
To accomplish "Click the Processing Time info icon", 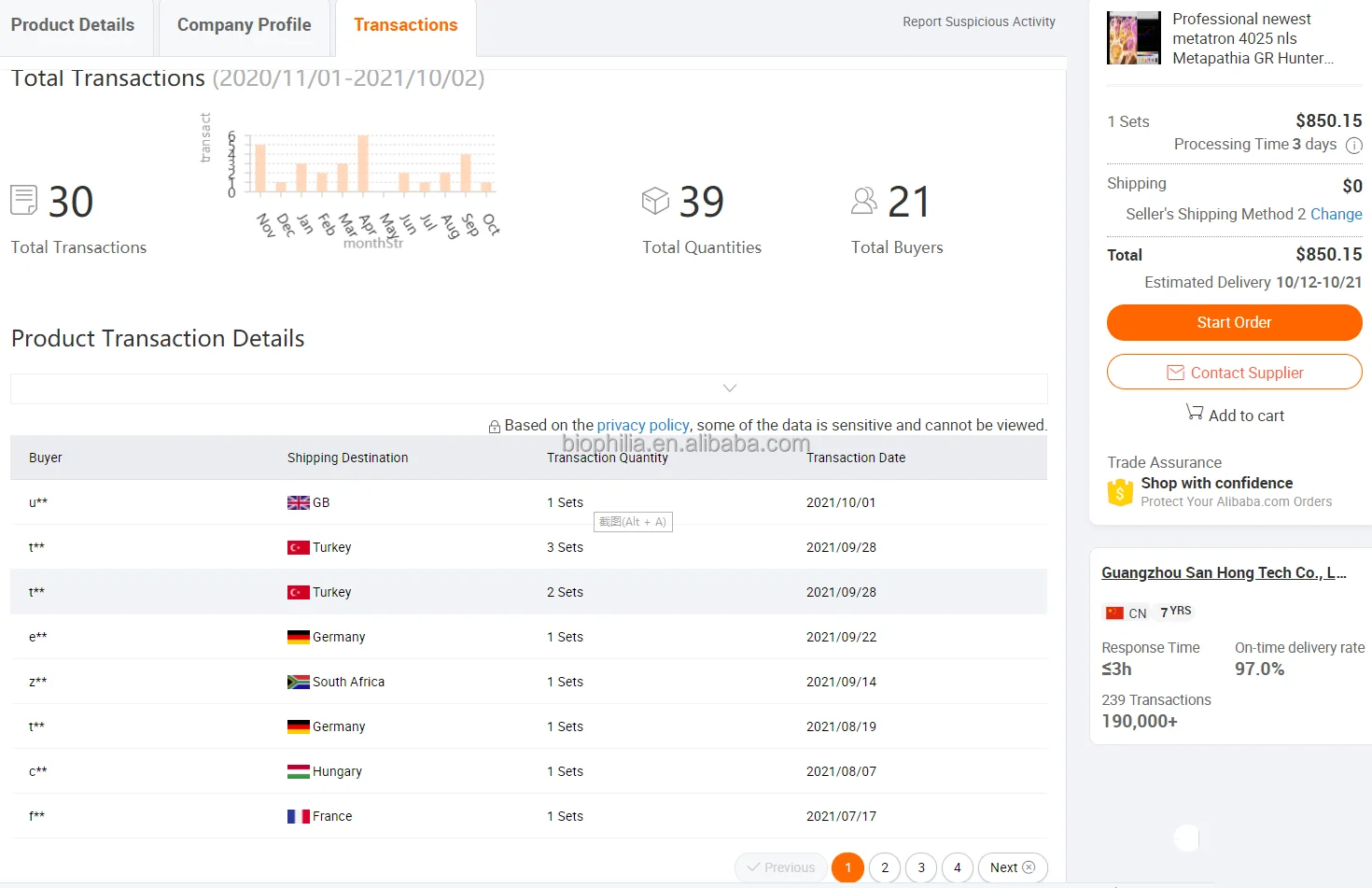I will pyautogui.click(x=1354, y=145).
